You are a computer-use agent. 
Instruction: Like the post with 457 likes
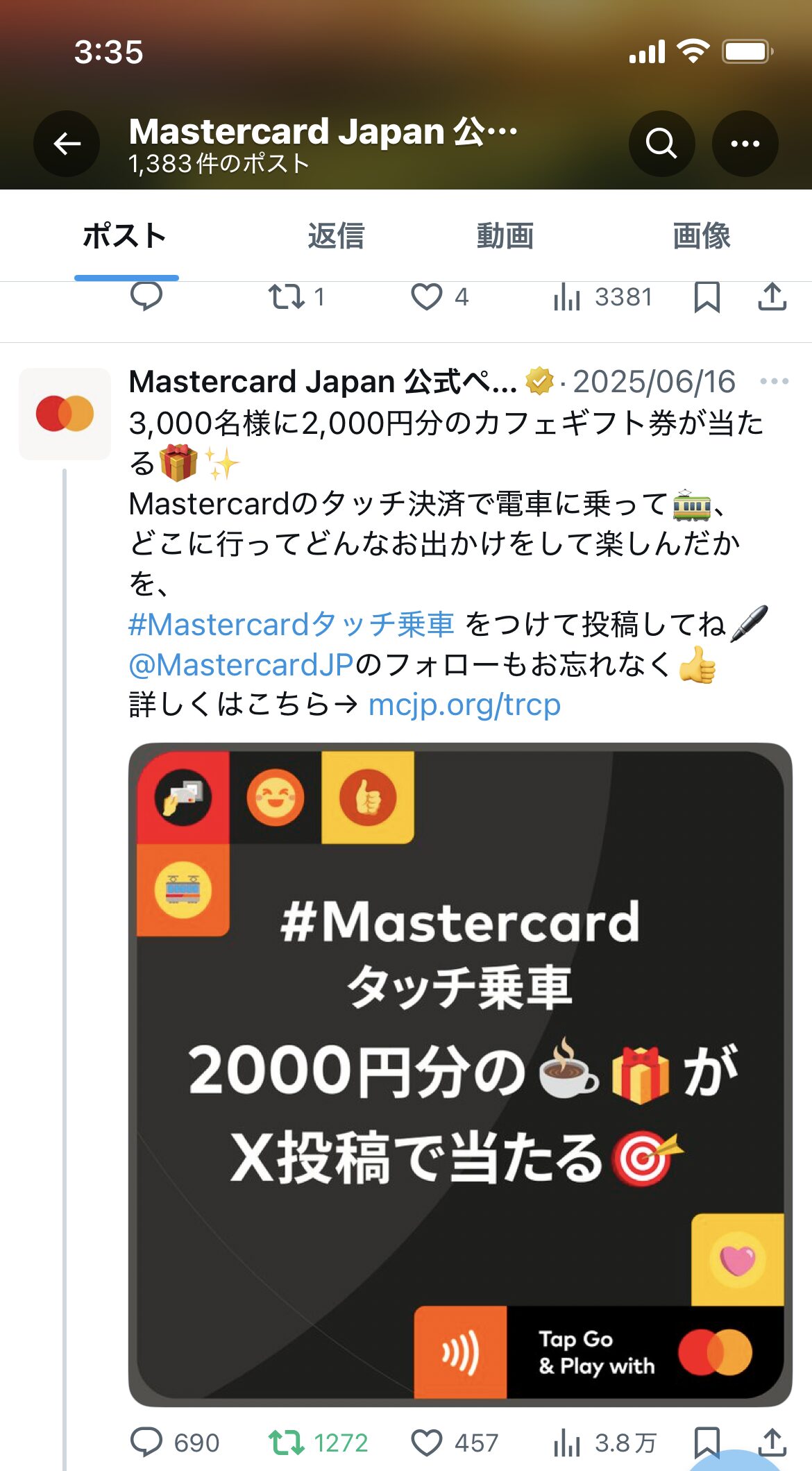(x=427, y=1443)
